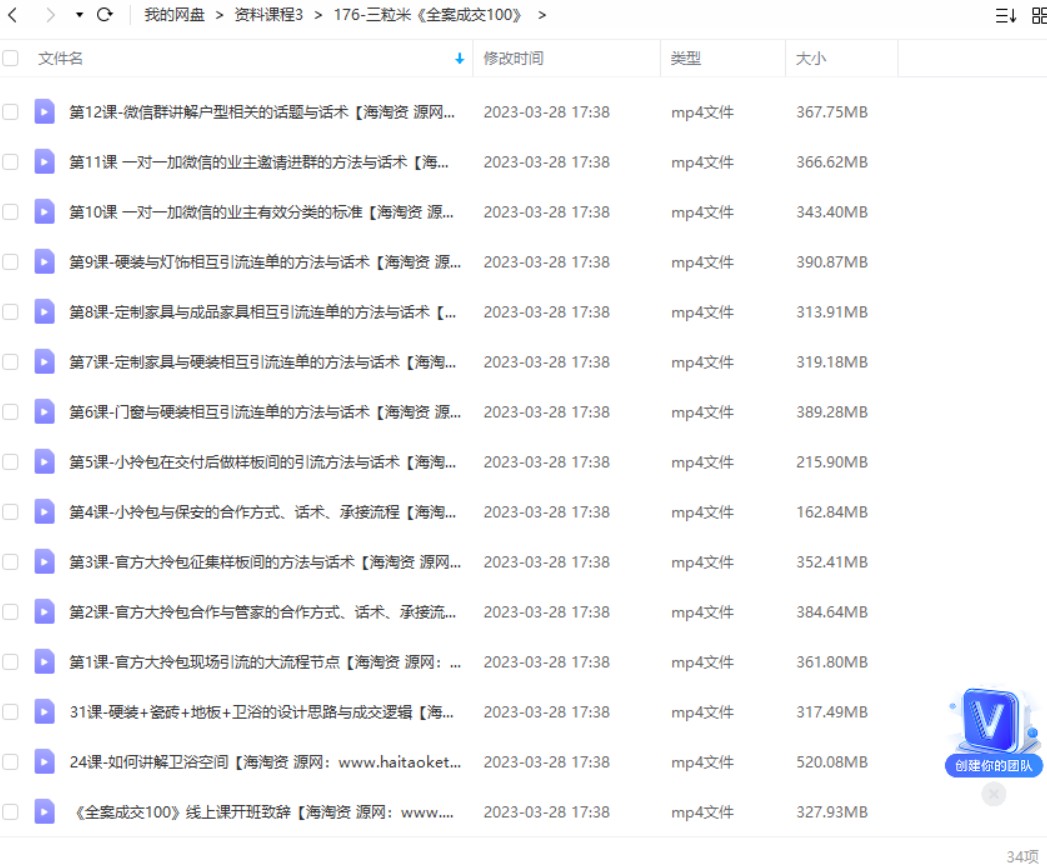
Task: Click the video icon of 第1课
Action: point(44,662)
